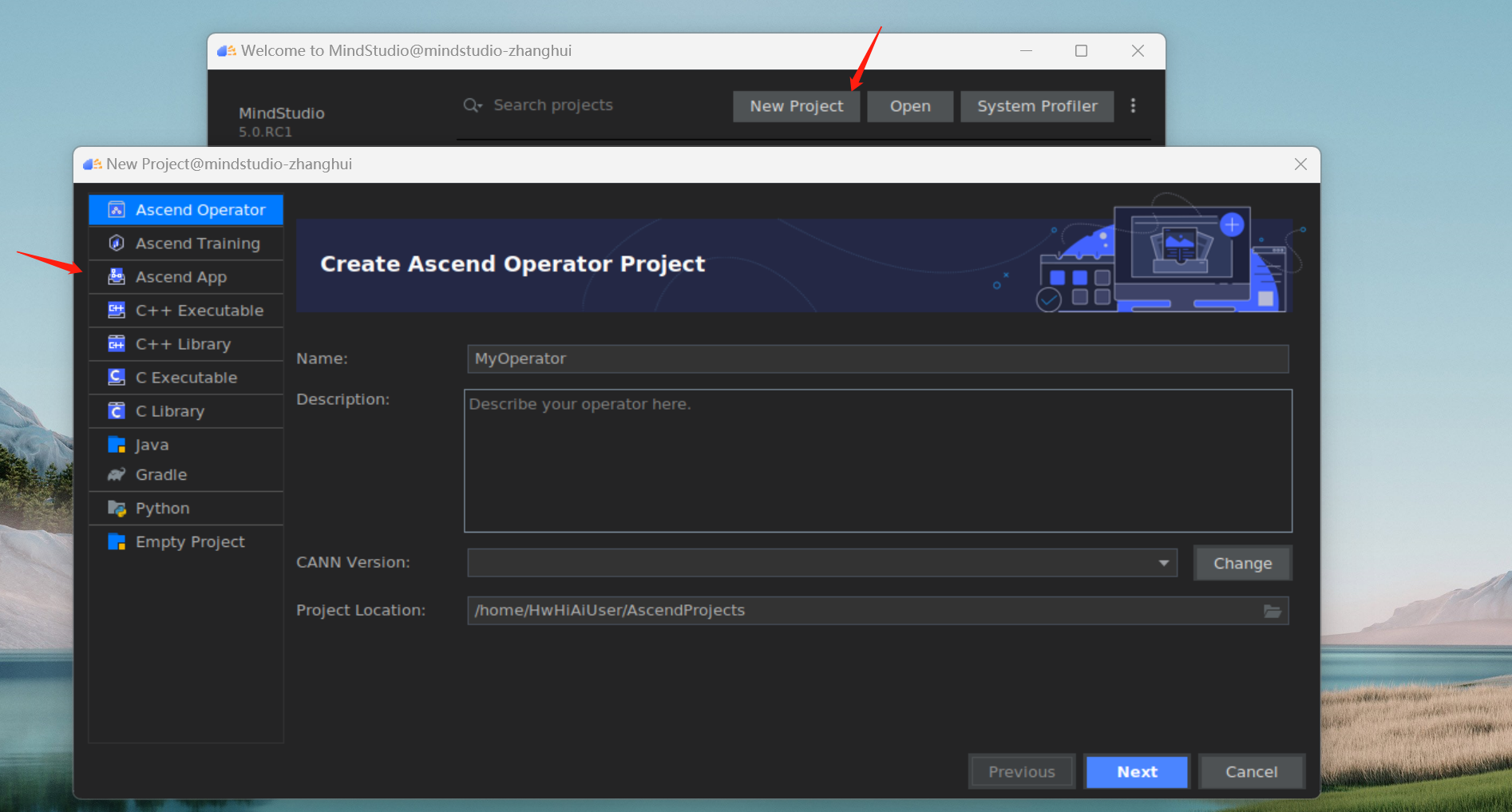
Task: Close the New Project dialog
Action: tap(1300, 164)
